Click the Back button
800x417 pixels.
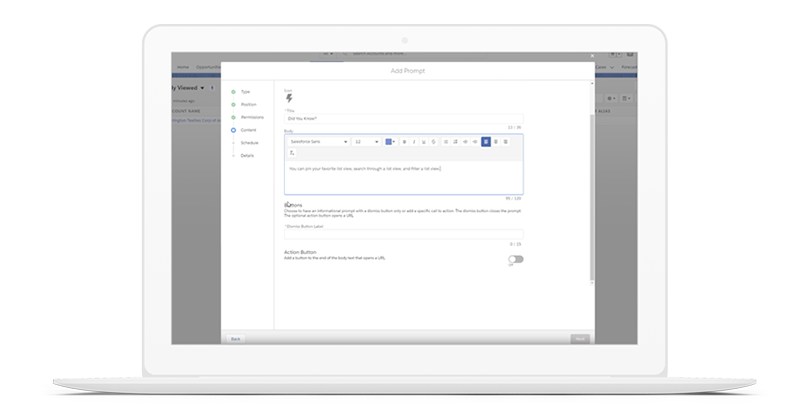[235, 339]
